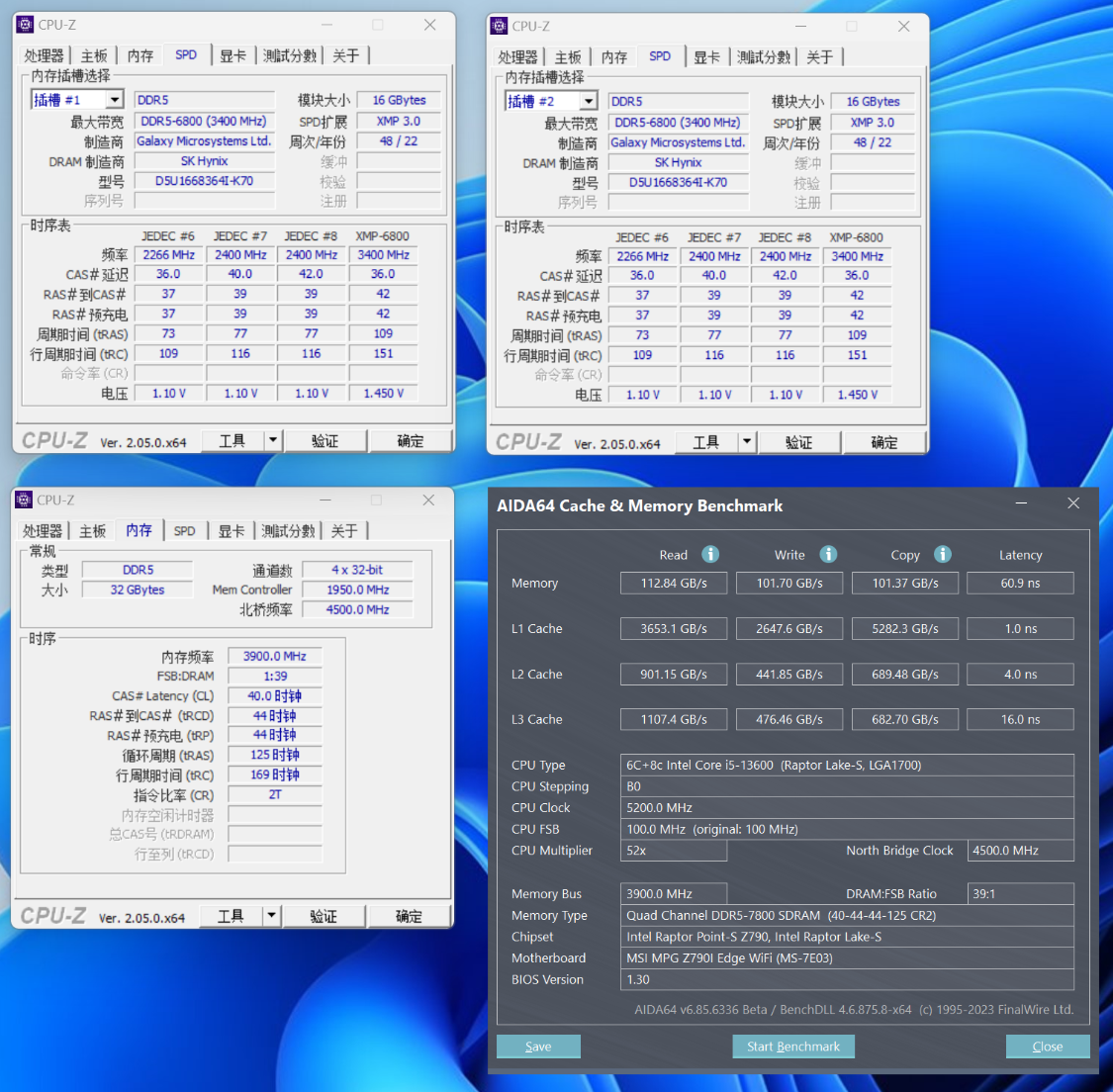Screen dimensions: 1113x1092
Task: Switch to the SPD tab in the 内存 timings window
Action: click(x=185, y=531)
